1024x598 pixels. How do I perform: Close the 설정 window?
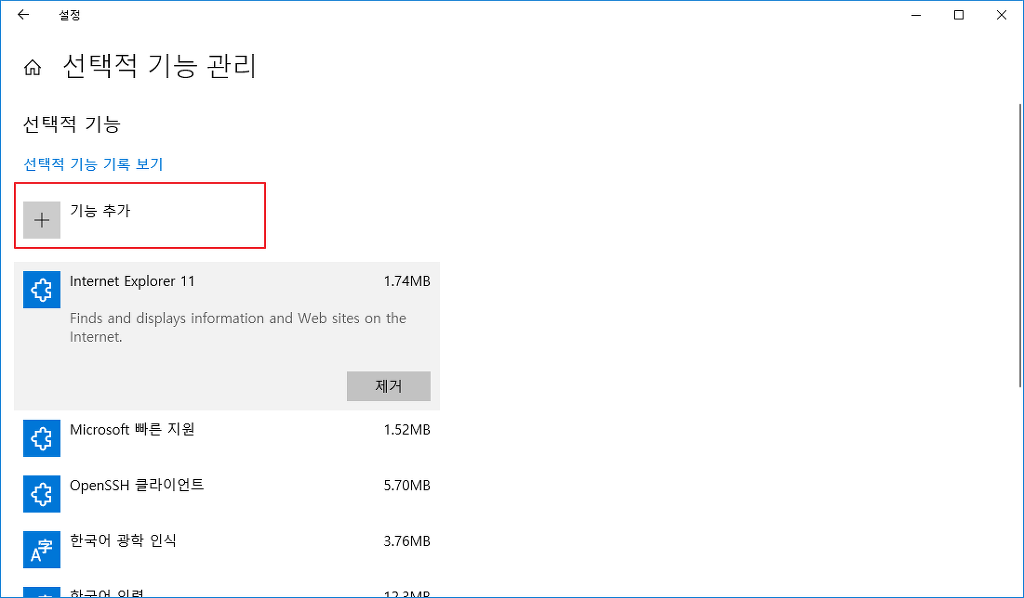pyautogui.click(x=1001, y=15)
